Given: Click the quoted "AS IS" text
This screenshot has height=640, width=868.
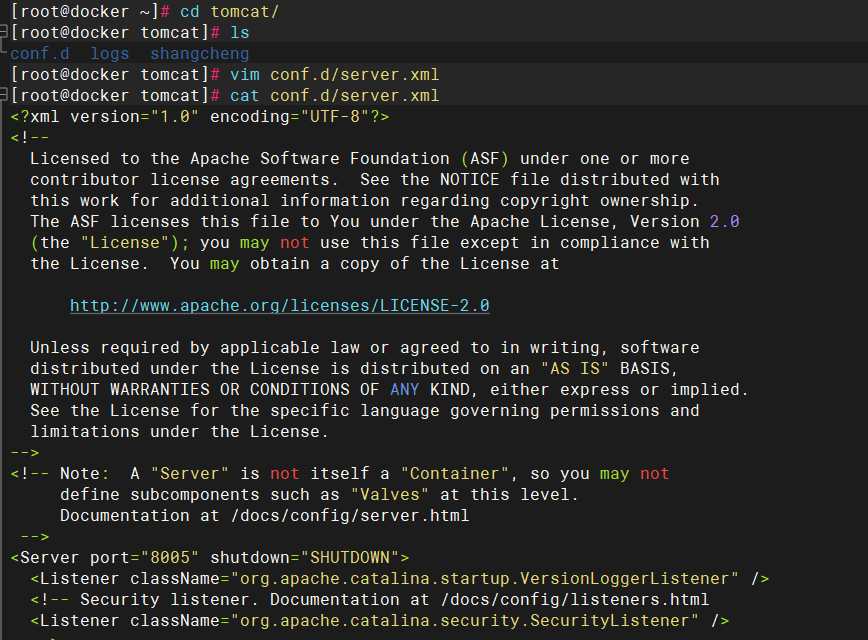Looking at the screenshot, I should point(575,368).
